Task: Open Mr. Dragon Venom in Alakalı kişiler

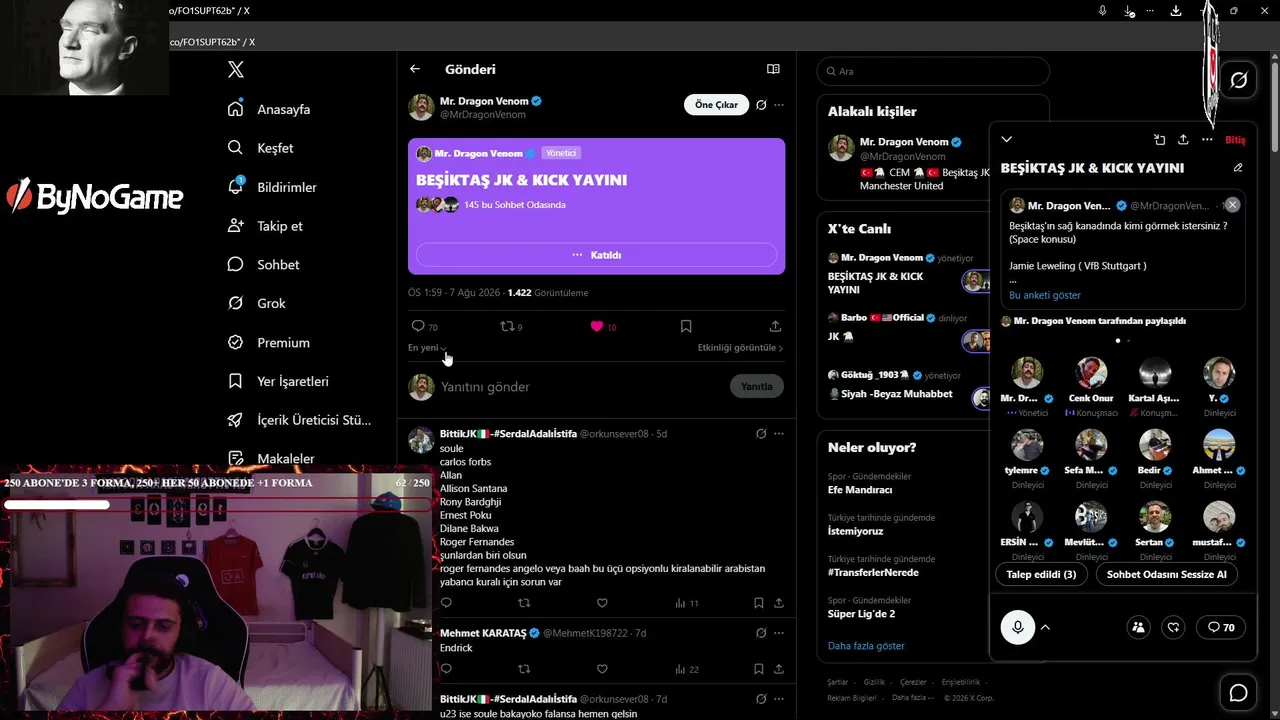Action: 904,142
